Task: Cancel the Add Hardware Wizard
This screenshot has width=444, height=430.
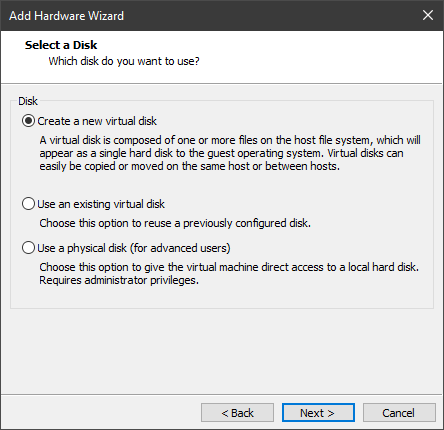Action: tap(399, 413)
